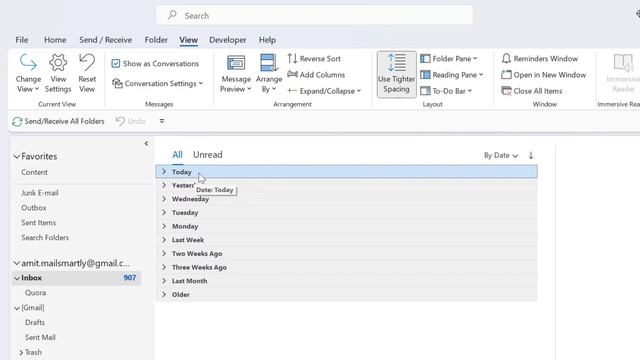The image size is (640, 360).
Task: Uncheck Show as Conversations checkbox
Action: coord(116,64)
